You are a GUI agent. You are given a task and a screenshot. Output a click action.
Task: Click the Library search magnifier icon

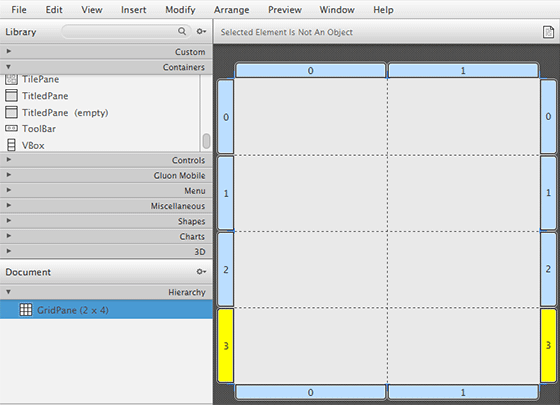click(x=182, y=31)
